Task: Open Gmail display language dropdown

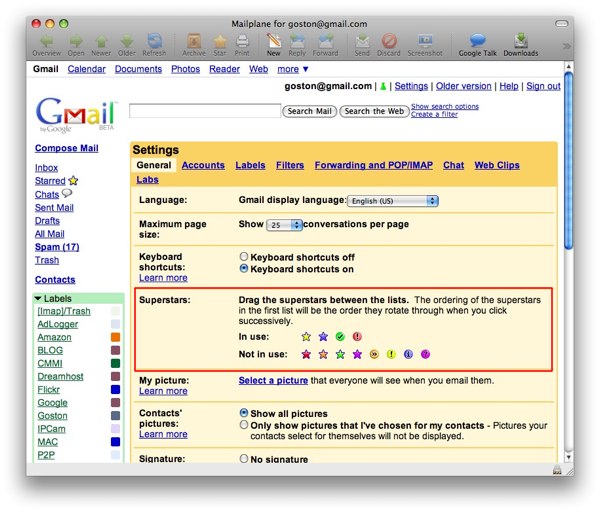Action: tap(393, 201)
